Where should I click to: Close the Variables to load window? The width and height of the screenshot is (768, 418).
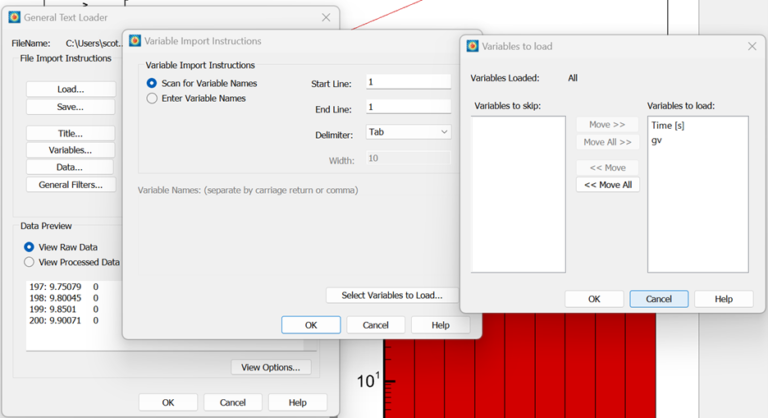coord(751,46)
